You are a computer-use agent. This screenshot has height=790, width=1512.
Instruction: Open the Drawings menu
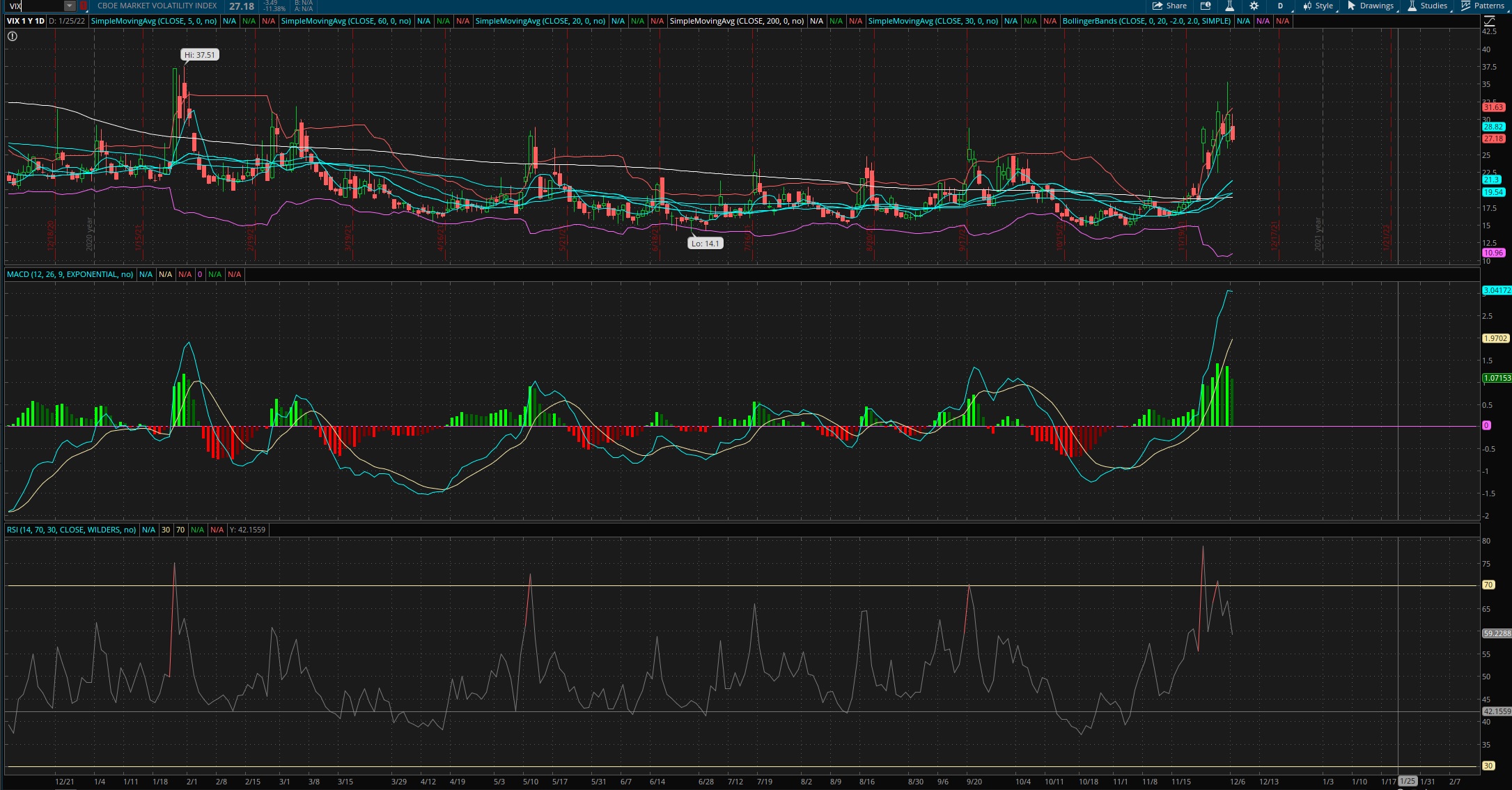click(x=1371, y=6)
